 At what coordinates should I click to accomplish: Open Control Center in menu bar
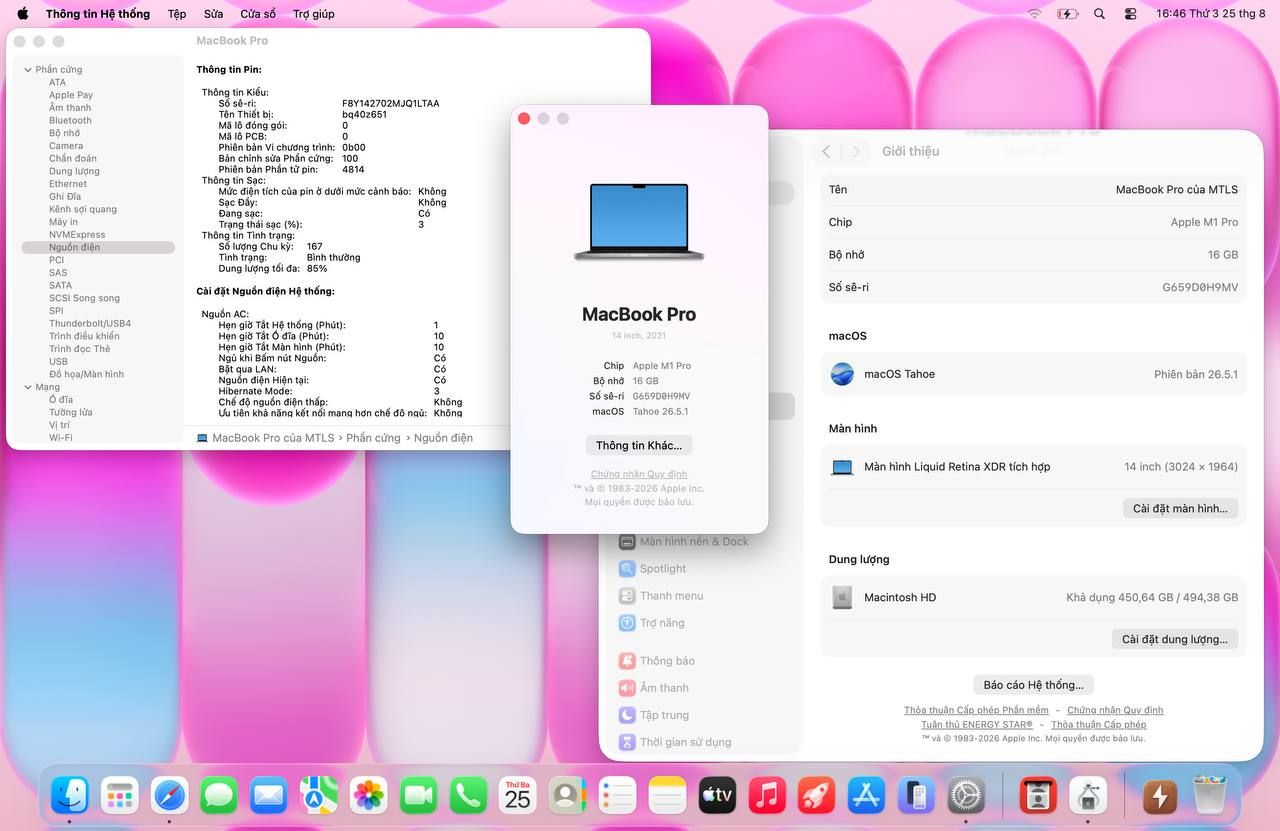[1131, 14]
